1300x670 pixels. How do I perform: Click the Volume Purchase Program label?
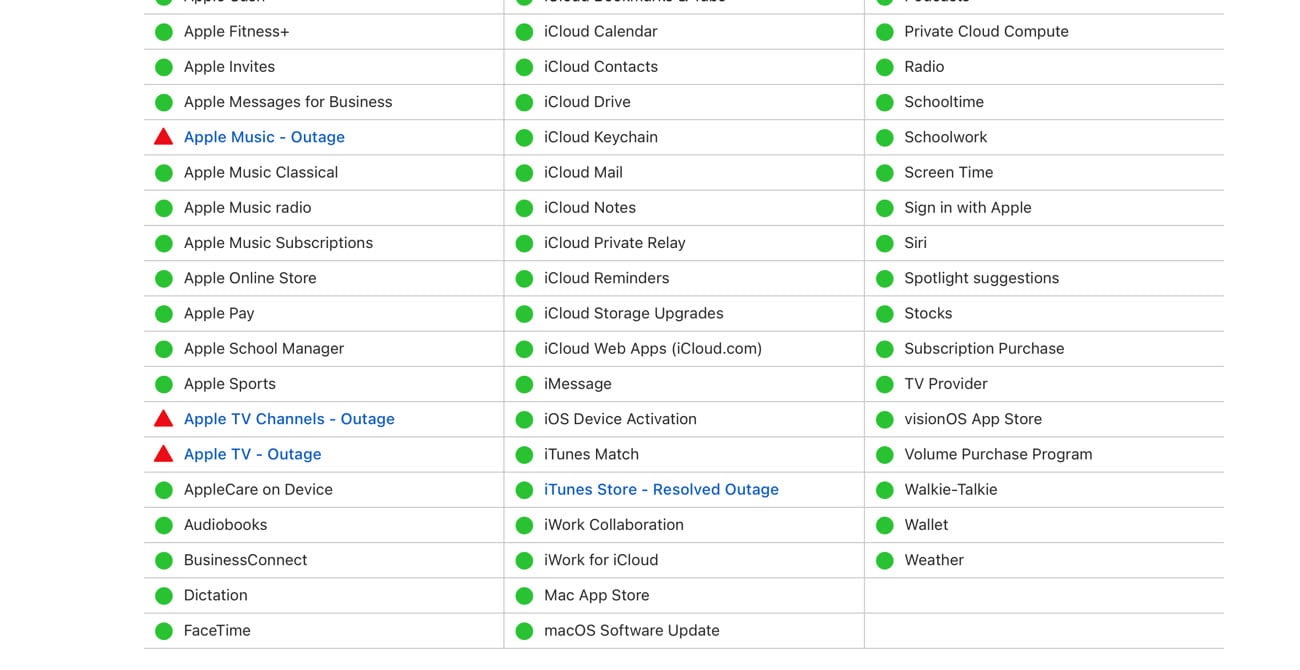(x=998, y=454)
